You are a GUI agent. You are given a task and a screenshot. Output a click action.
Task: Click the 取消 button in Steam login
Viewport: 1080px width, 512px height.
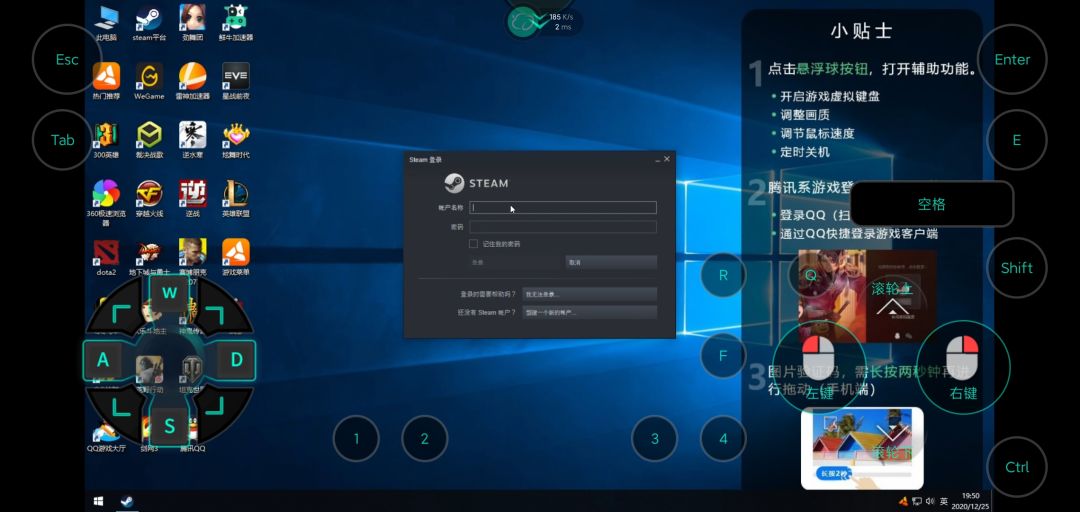click(611, 263)
